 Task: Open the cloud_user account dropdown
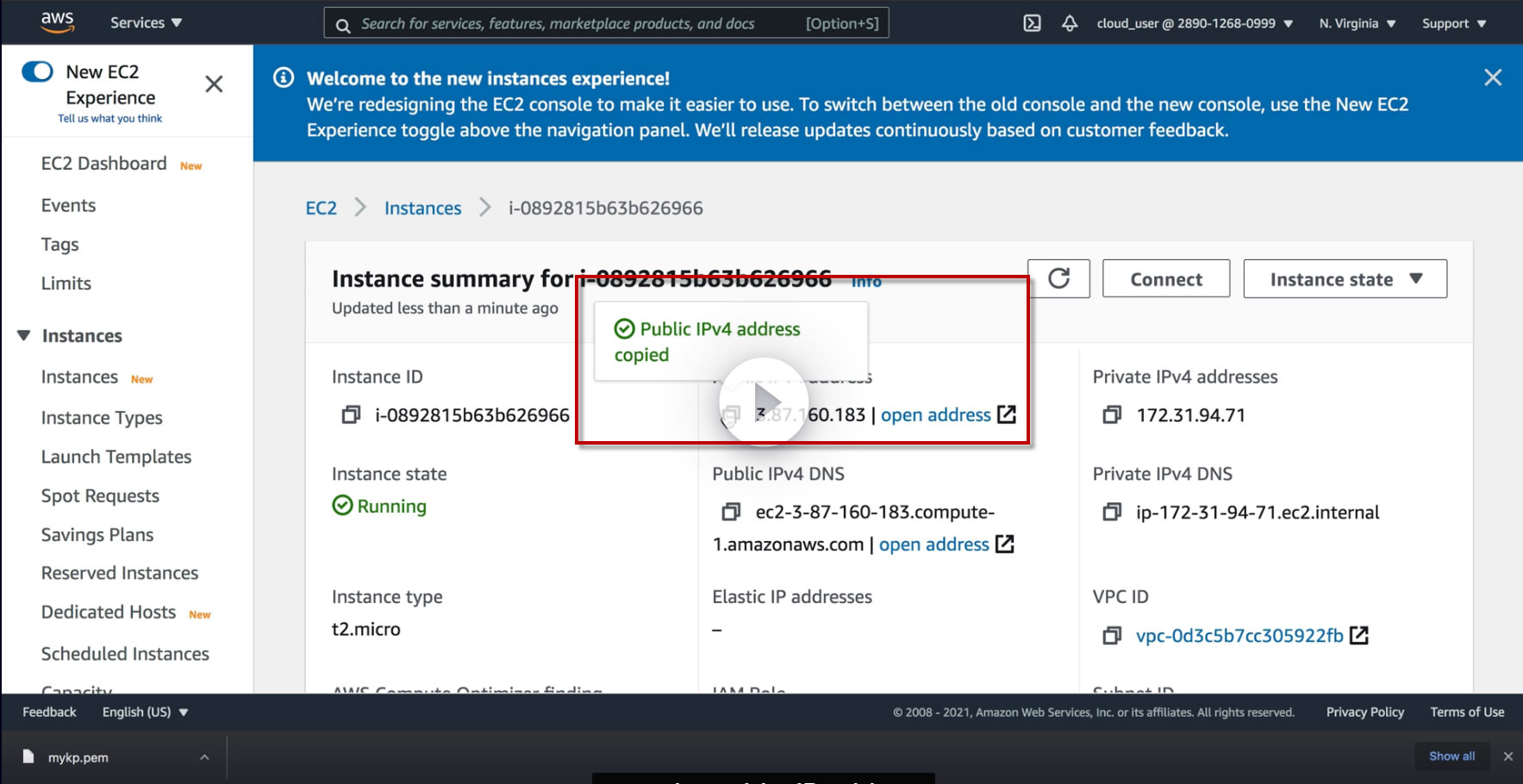point(1195,23)
